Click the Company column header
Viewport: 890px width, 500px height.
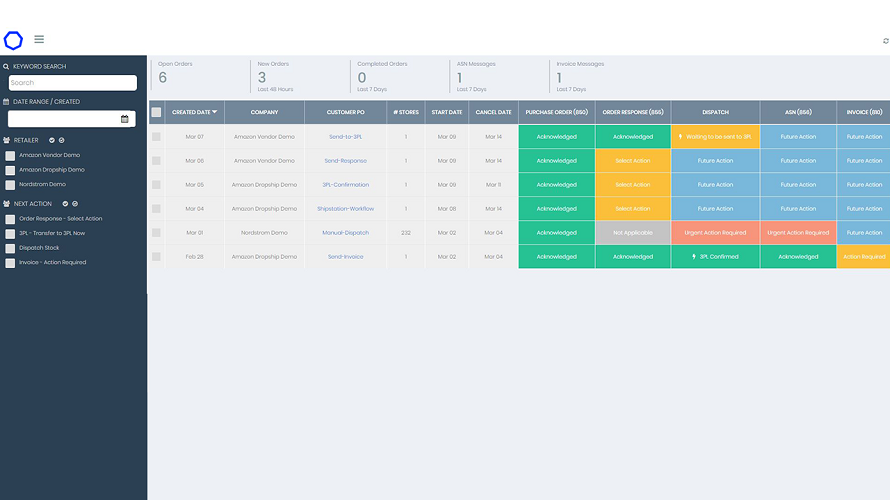pos(264,112)
